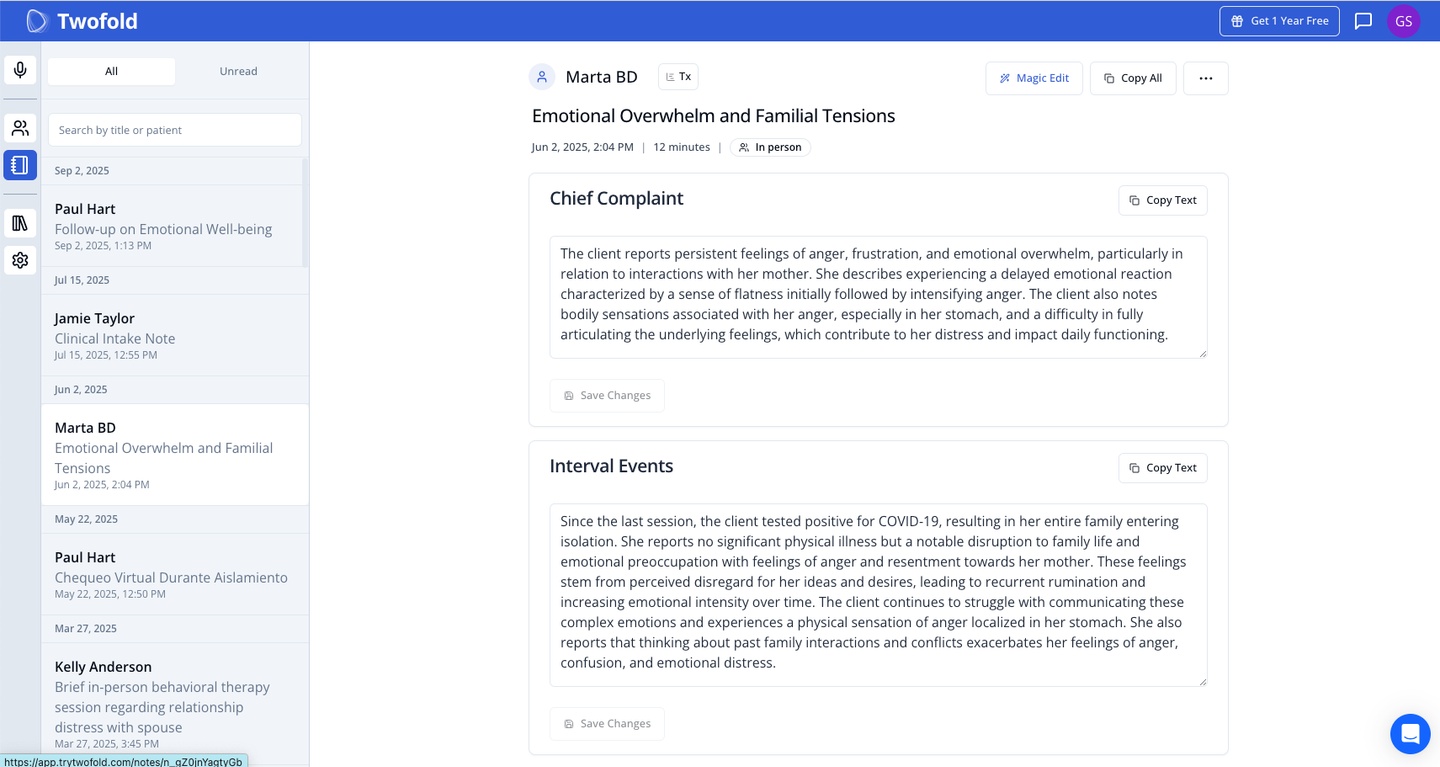
Task: Click the Chief Complaint heading
Action: (616, 198)
